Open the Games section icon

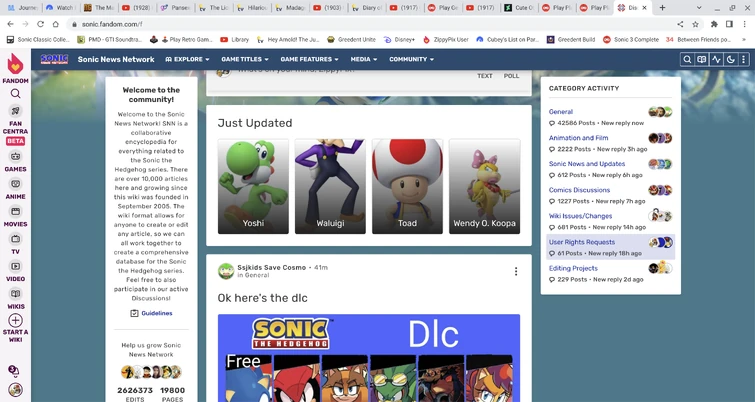[x=15, y=156]
